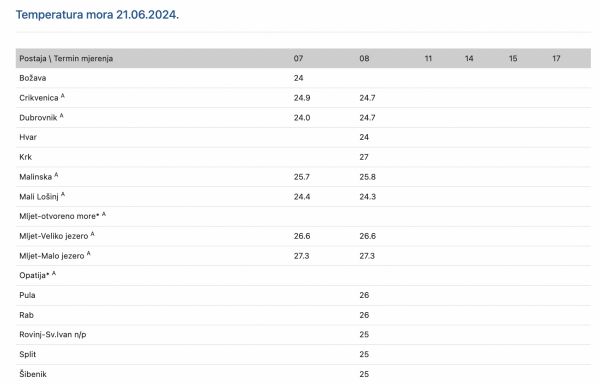Click the 08 column header
Screen dimensions: 600x384
pos(364,59)
